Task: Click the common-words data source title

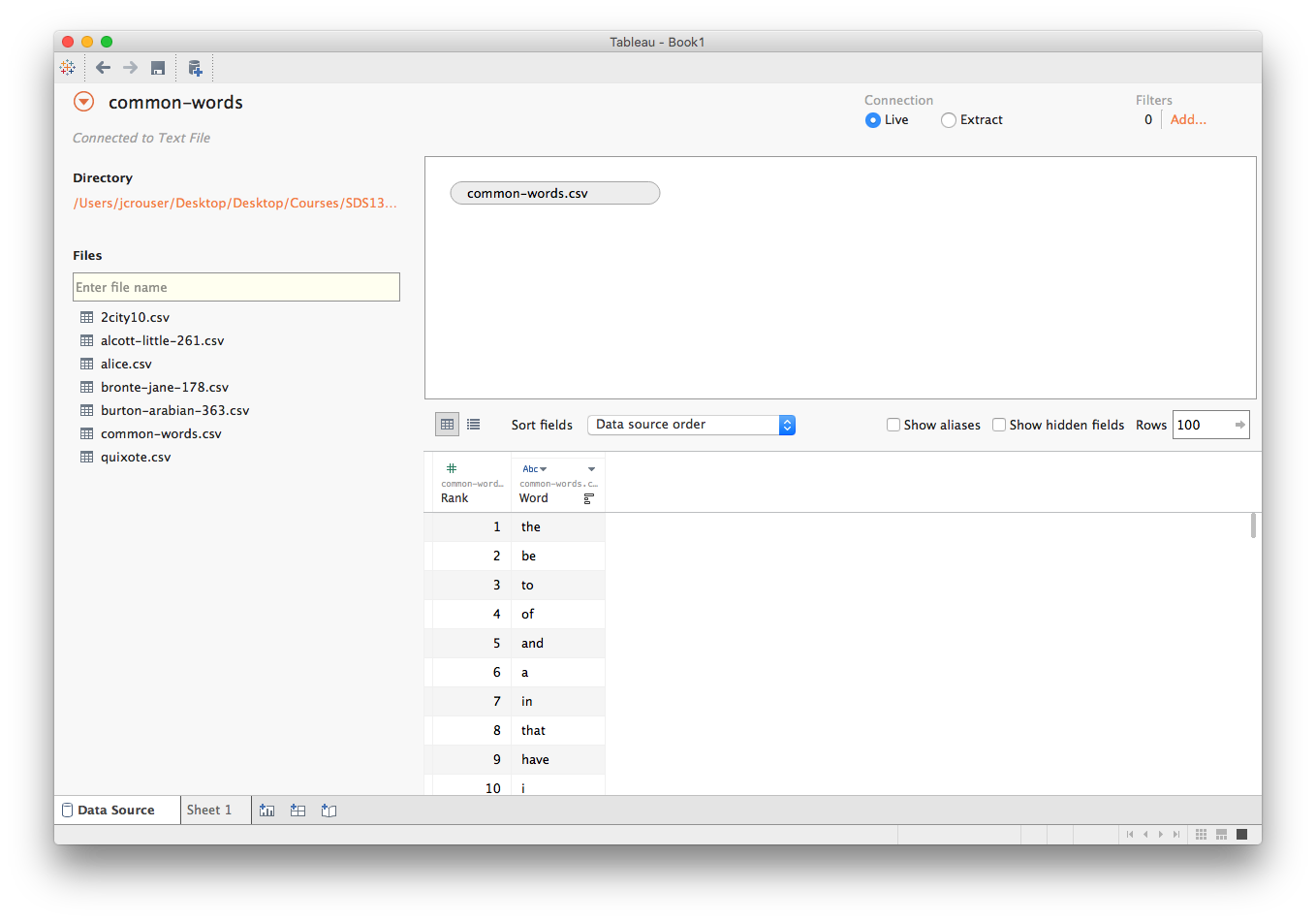Action: pos(175,103)
